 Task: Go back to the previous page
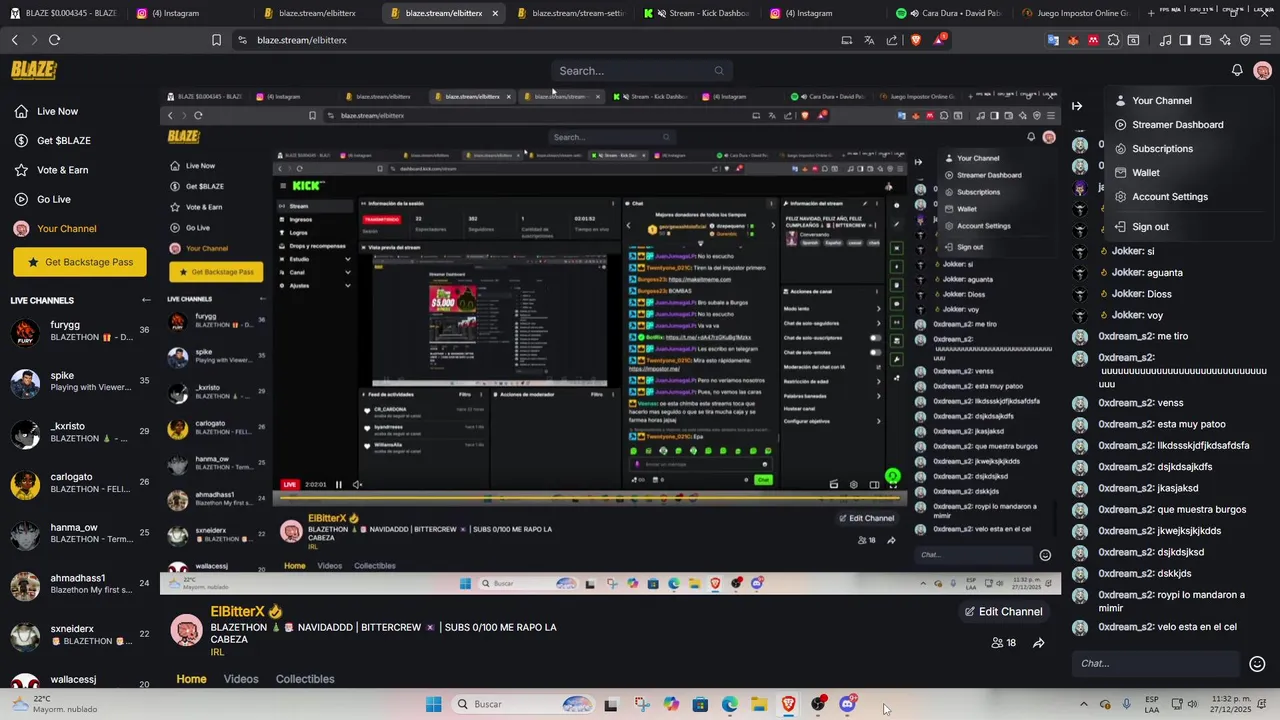click(14, 40)
